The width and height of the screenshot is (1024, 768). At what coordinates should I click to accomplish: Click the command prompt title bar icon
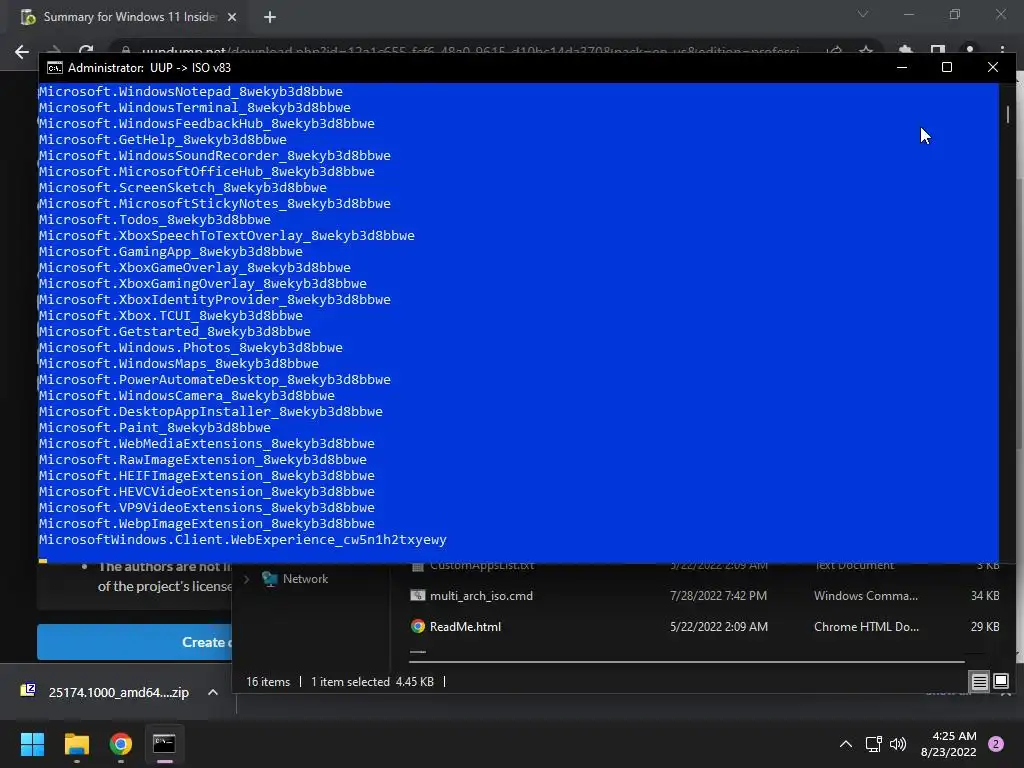55,68
